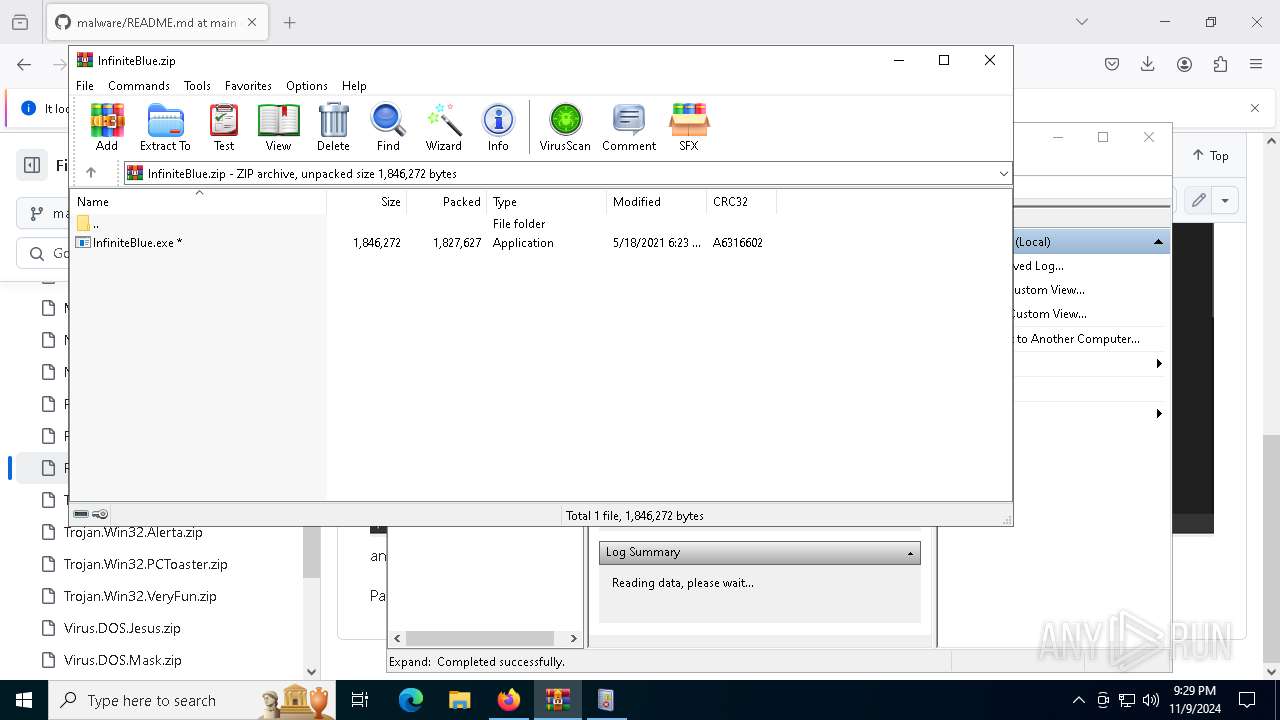The width and height of the screenshot is (1280, 720).
Task: Click the horizontal scrollbar right arrow
Action: (573, 638)
